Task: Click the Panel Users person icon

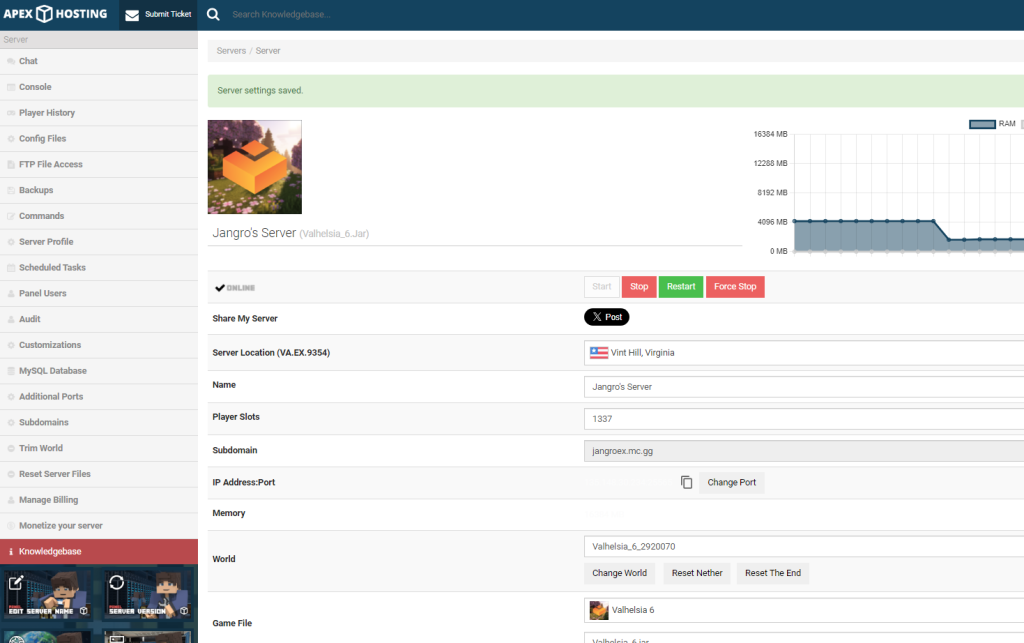Action: coord(11,293)
